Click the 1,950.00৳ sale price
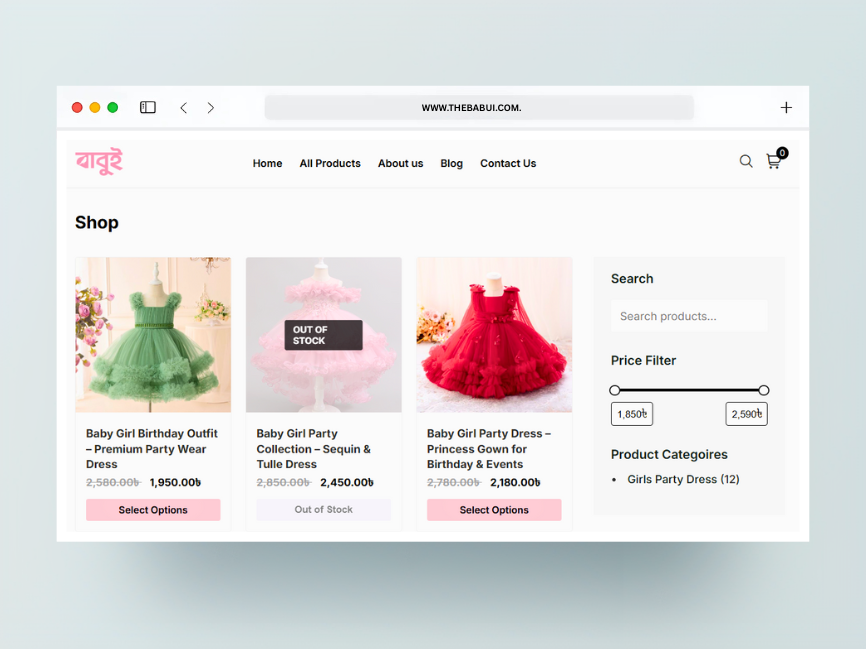This screenshot has height=649, width=866. click(x=175, y=482)
